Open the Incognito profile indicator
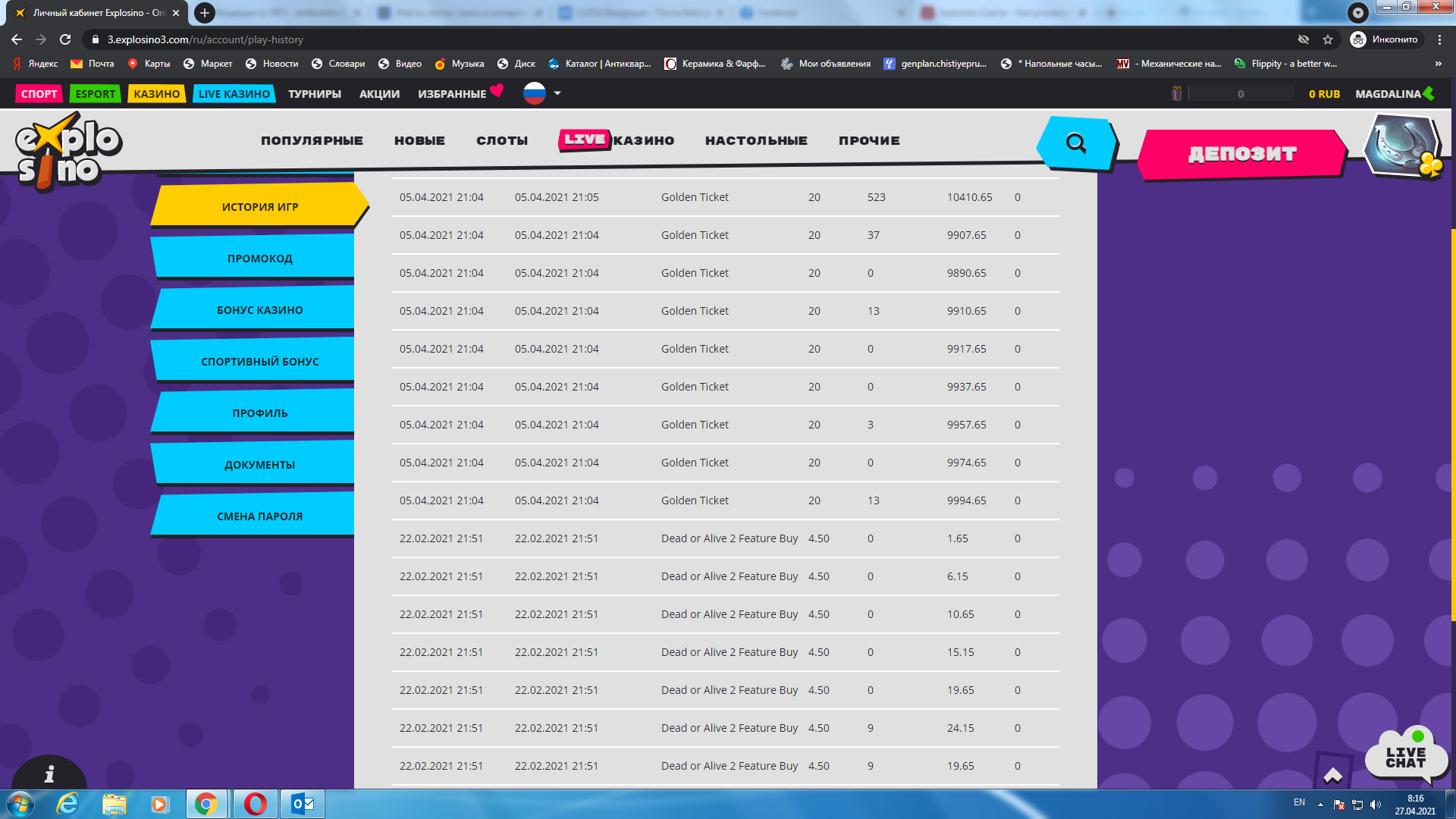1456x819 pixels. (x=1385, y=39)
